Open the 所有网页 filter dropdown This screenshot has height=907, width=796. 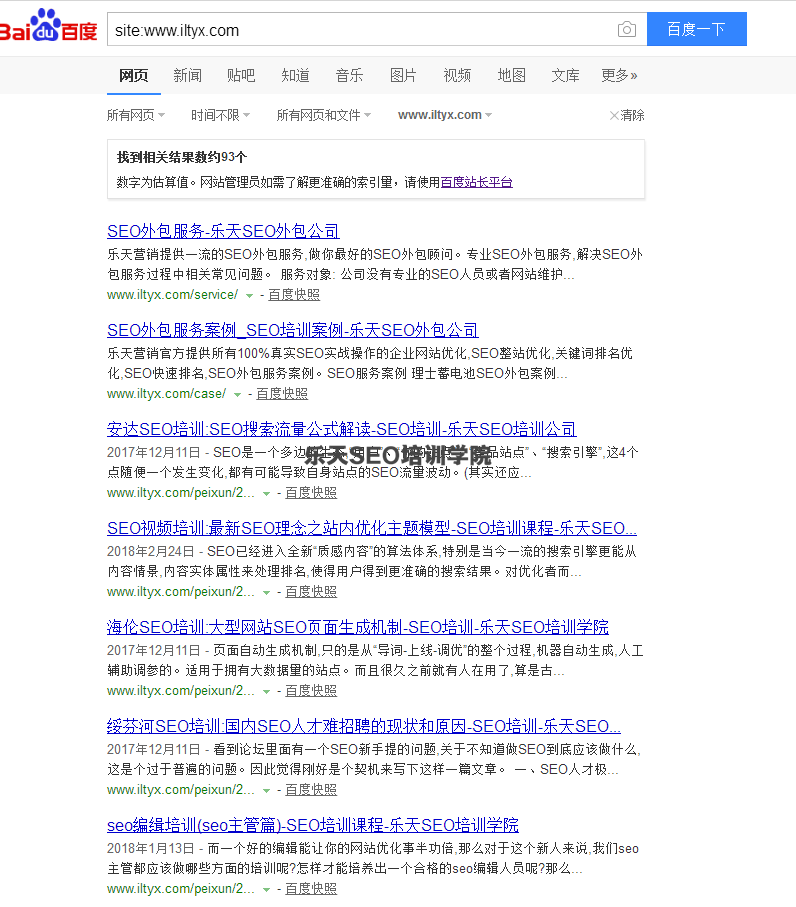coord(135,115)
